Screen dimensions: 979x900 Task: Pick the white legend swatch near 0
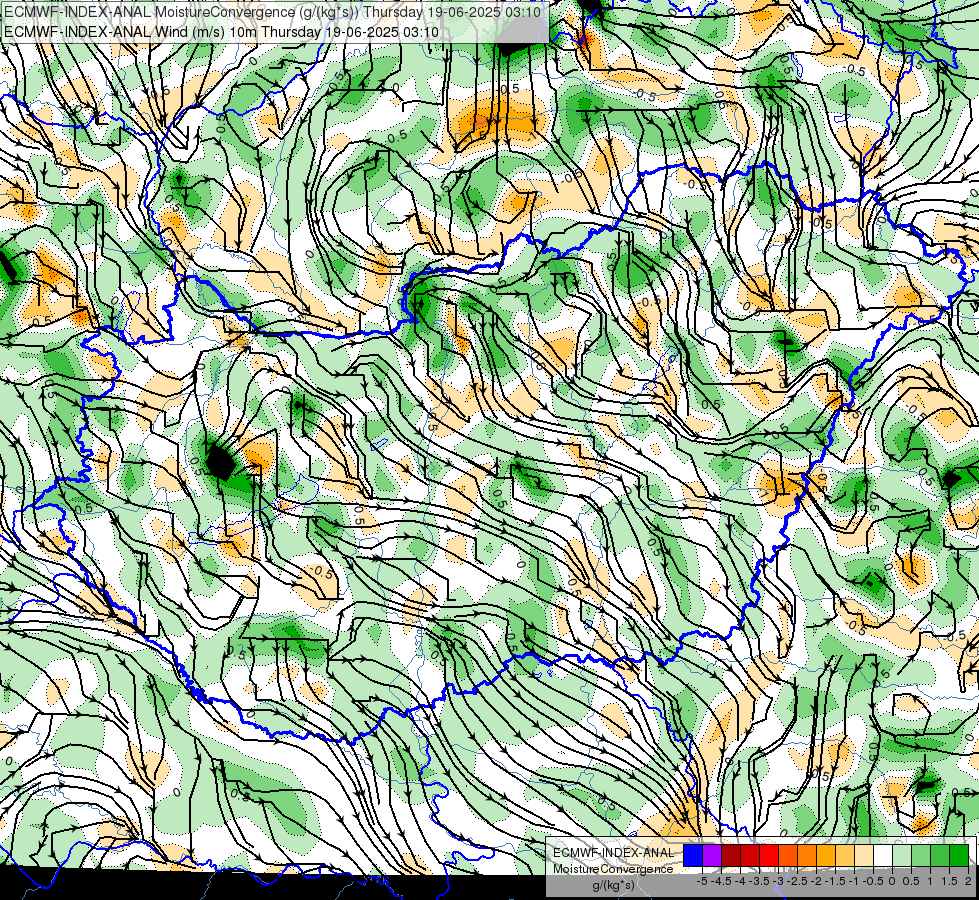883,856
